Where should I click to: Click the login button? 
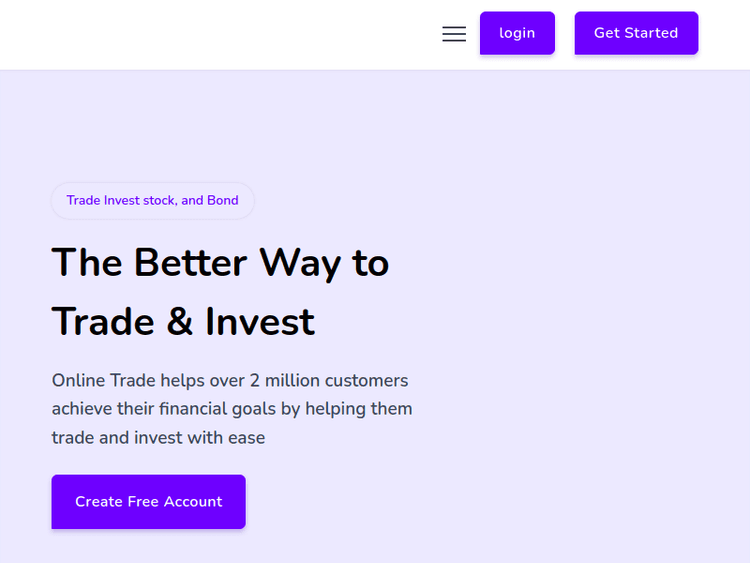pos(517,33)
